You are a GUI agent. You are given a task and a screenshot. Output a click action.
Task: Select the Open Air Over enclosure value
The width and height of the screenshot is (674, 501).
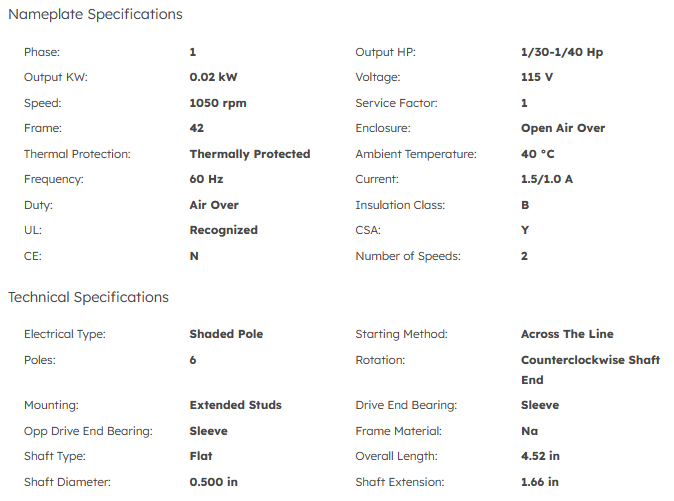[x=563, y=128]
